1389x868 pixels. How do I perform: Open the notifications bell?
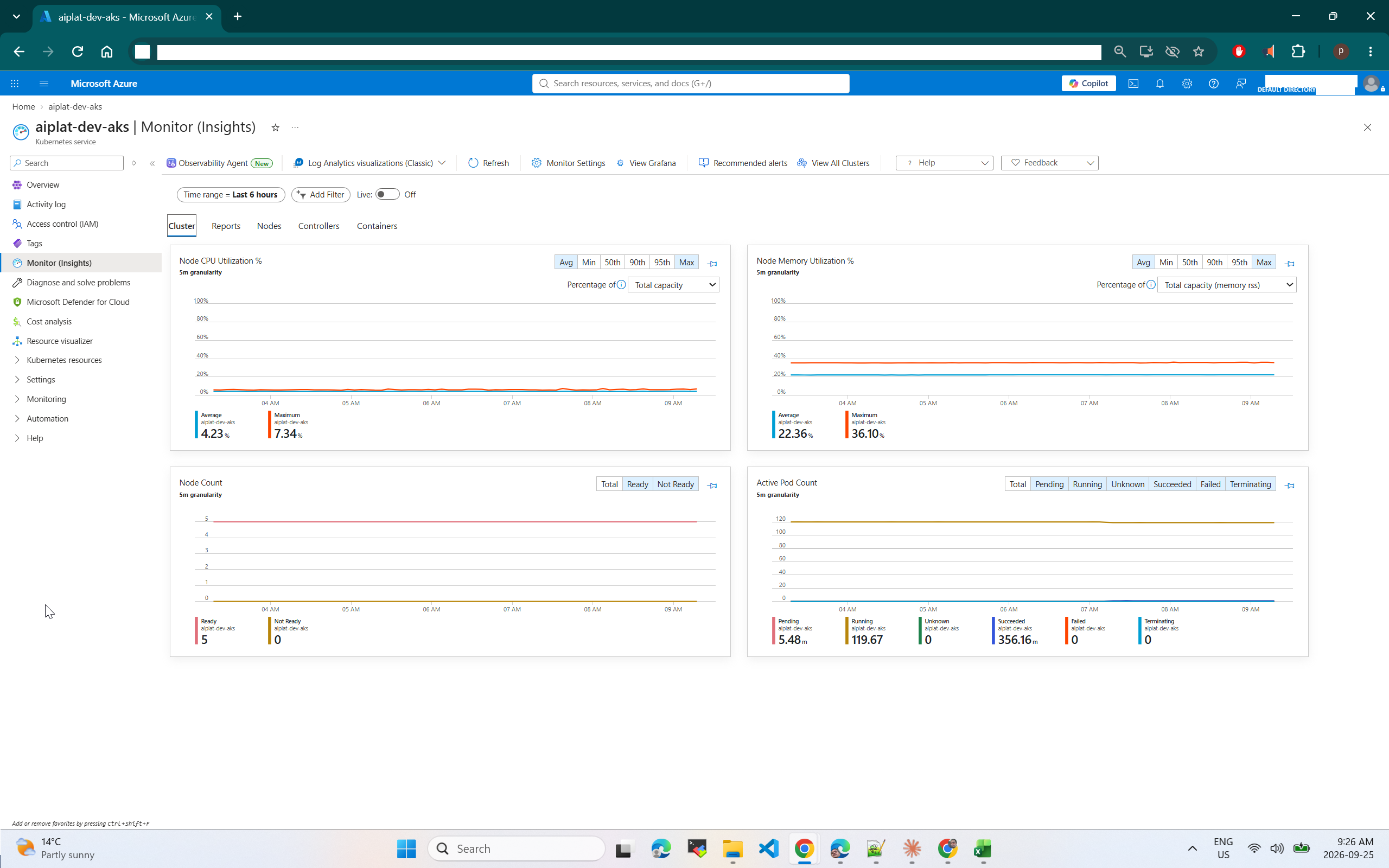click(x=1159, y=83)
